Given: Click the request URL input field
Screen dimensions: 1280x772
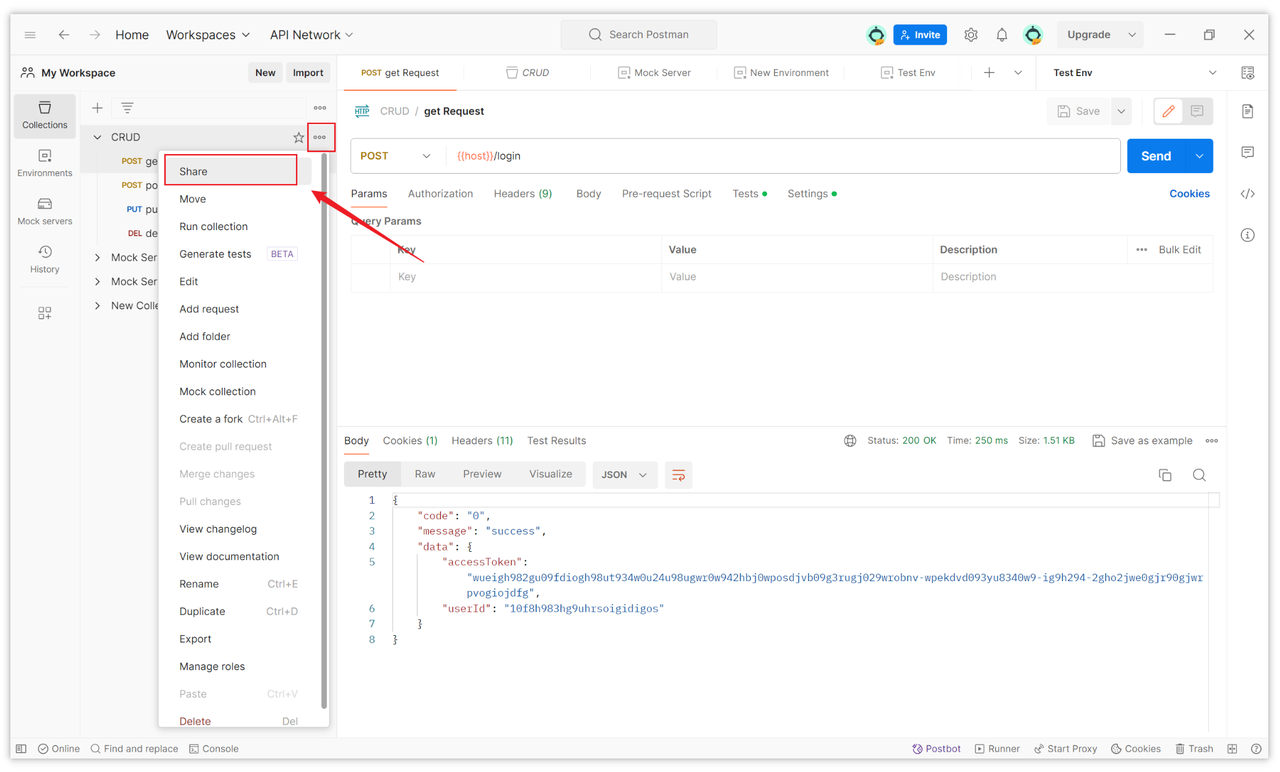Looking at the screenshot, I should click(784, 156).
